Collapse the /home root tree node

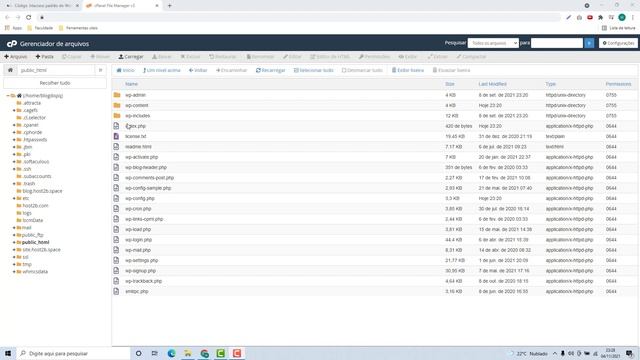(x=8, y=96)
